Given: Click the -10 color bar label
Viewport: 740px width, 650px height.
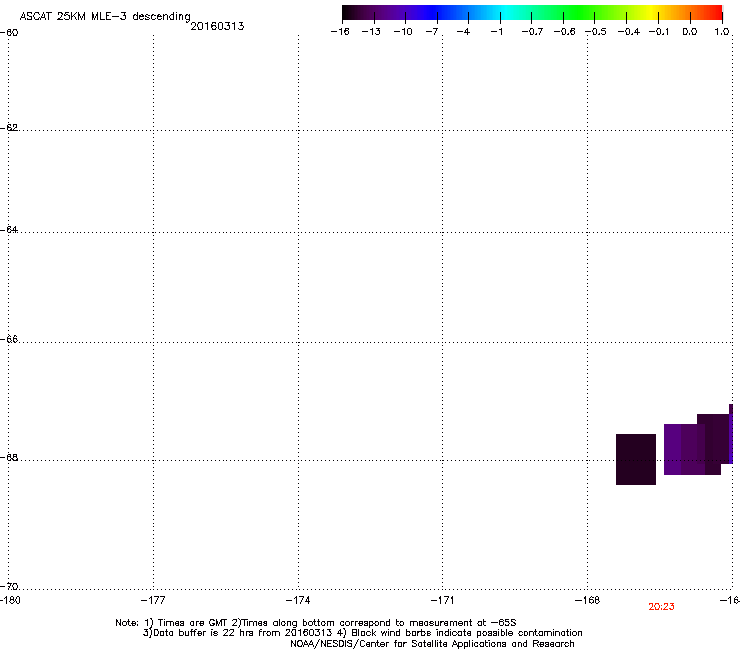Looking at the screenshot, I should click(403, 32).
